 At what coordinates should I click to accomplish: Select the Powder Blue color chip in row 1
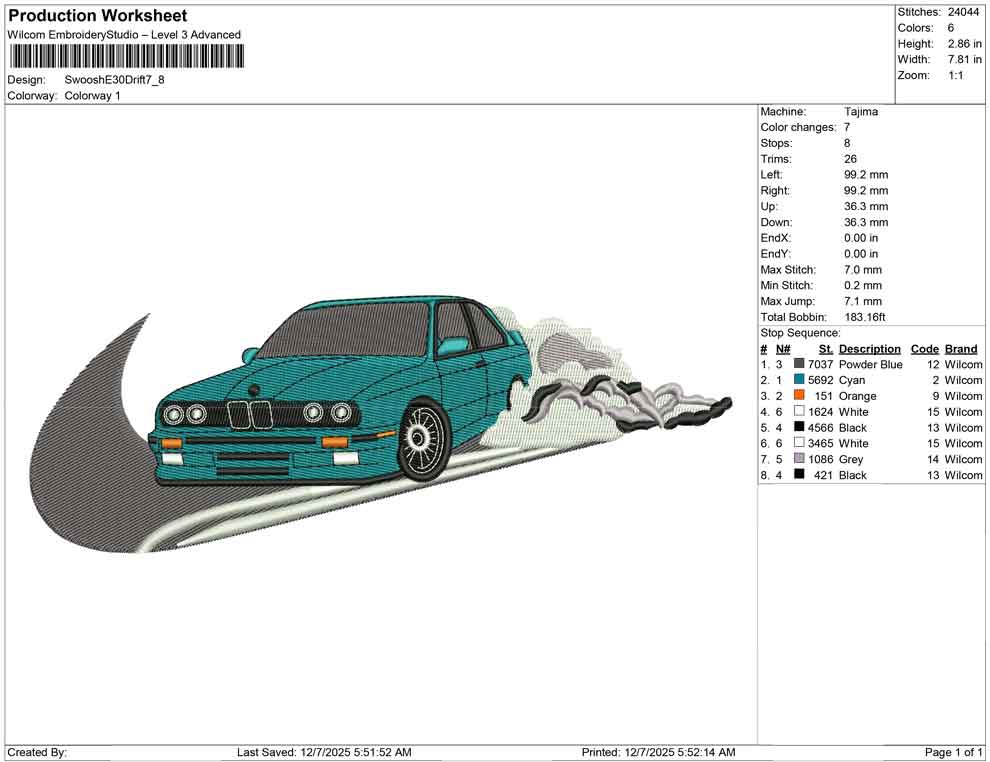tap(798, 364)
